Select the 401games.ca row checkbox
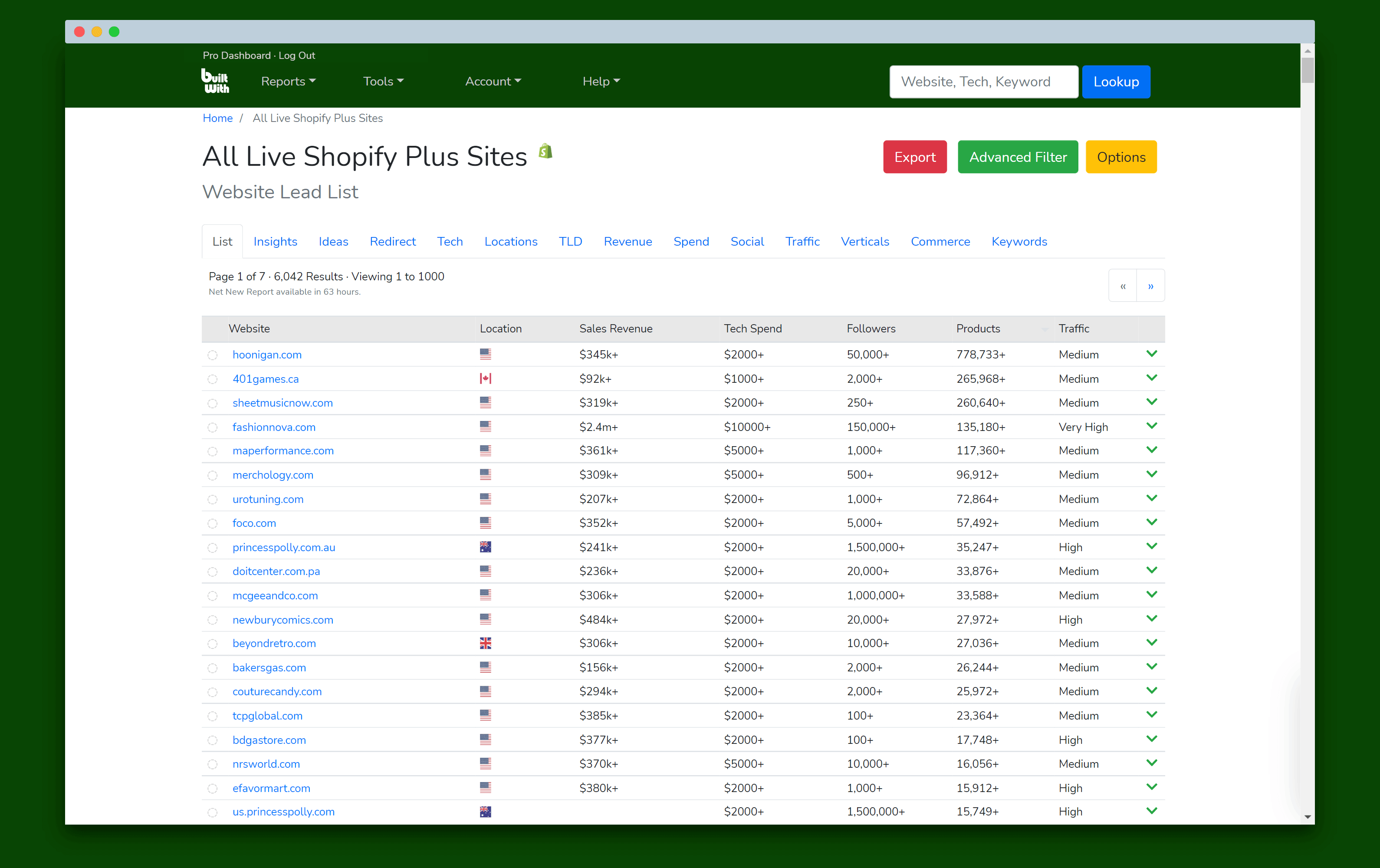1380x868 pixels. pyautogui.click(x=213, y=380)
